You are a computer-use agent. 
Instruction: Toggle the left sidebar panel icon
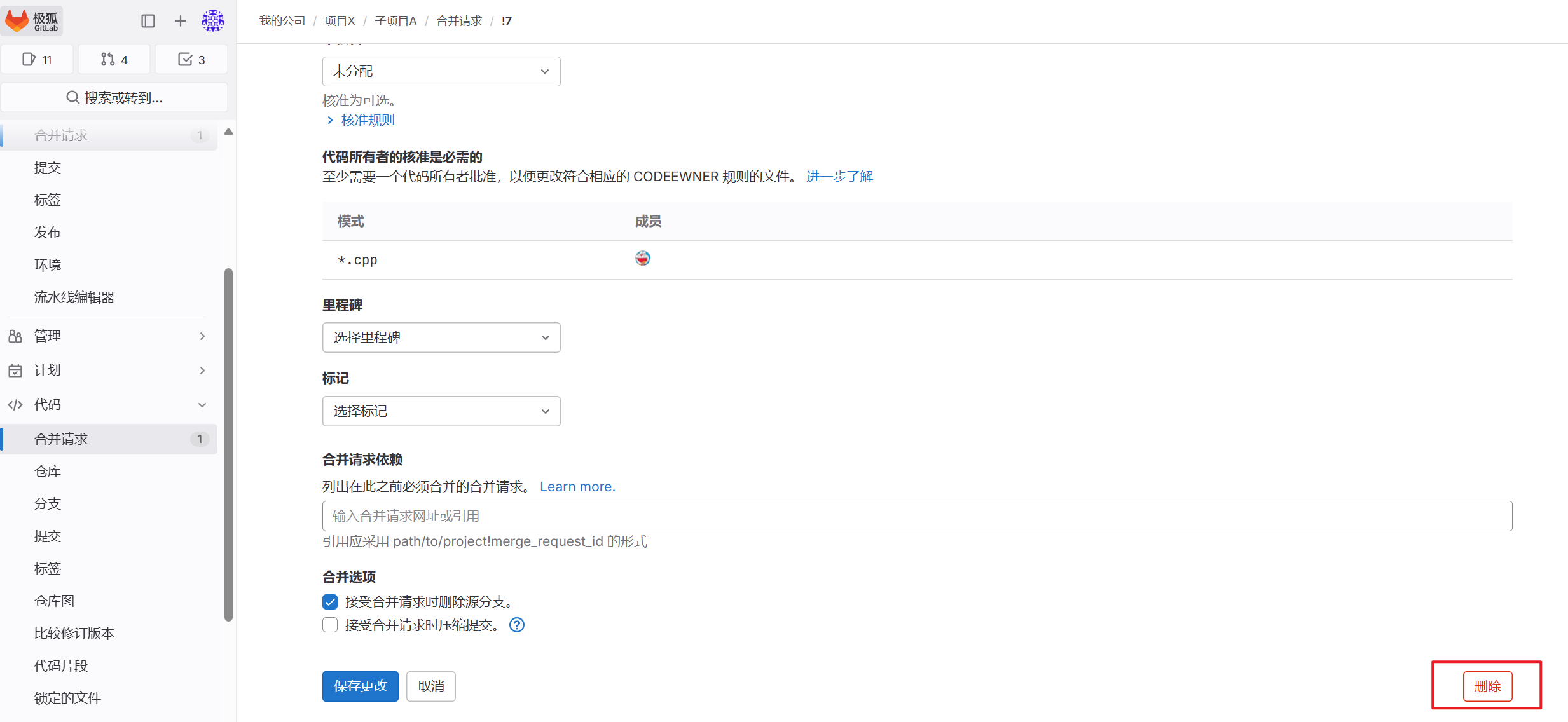coord(148,20)
